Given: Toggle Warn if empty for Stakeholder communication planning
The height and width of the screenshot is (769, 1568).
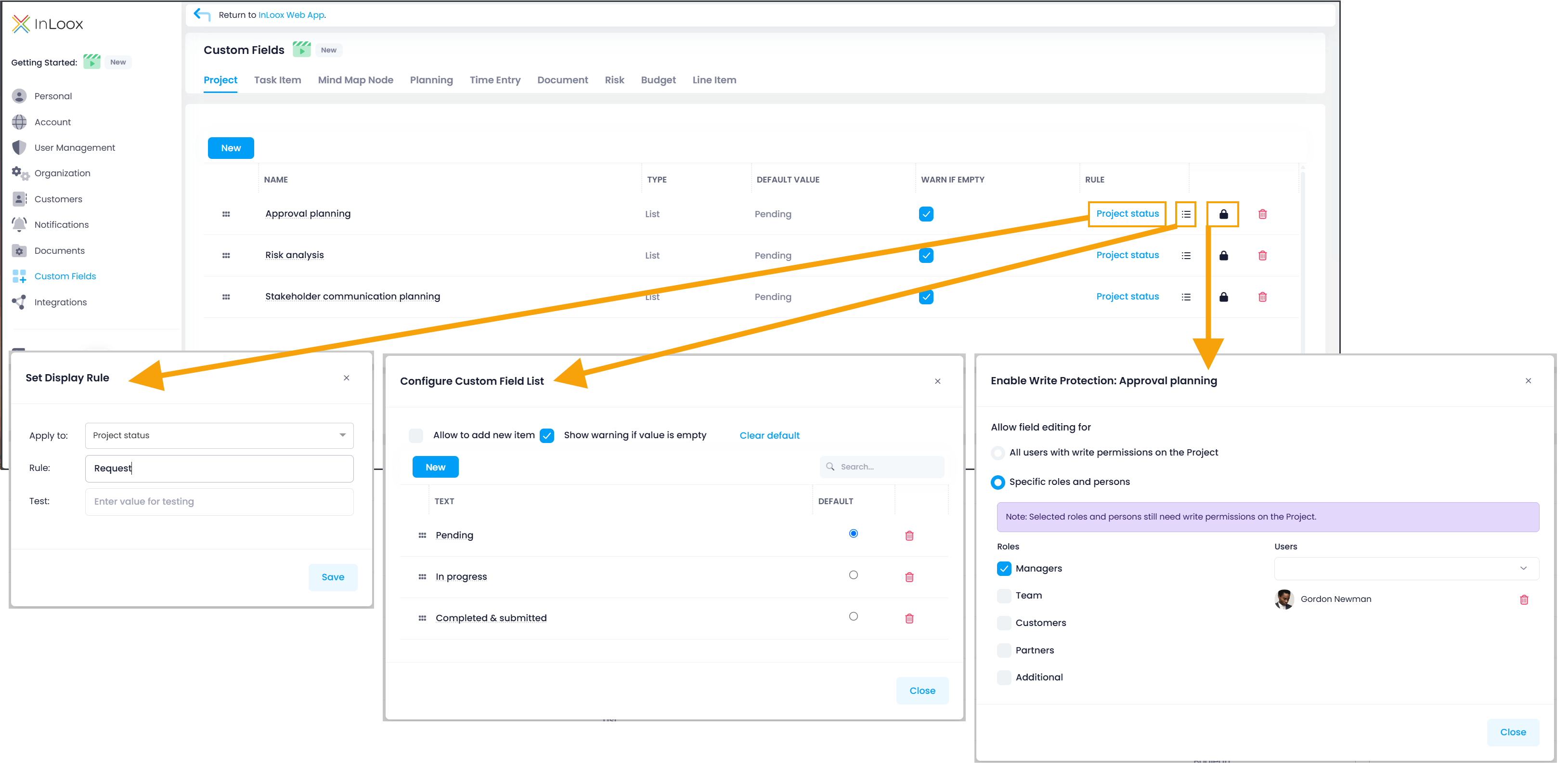Looking at the screenshot, I should pyautogui.click(x=926, y=297).
